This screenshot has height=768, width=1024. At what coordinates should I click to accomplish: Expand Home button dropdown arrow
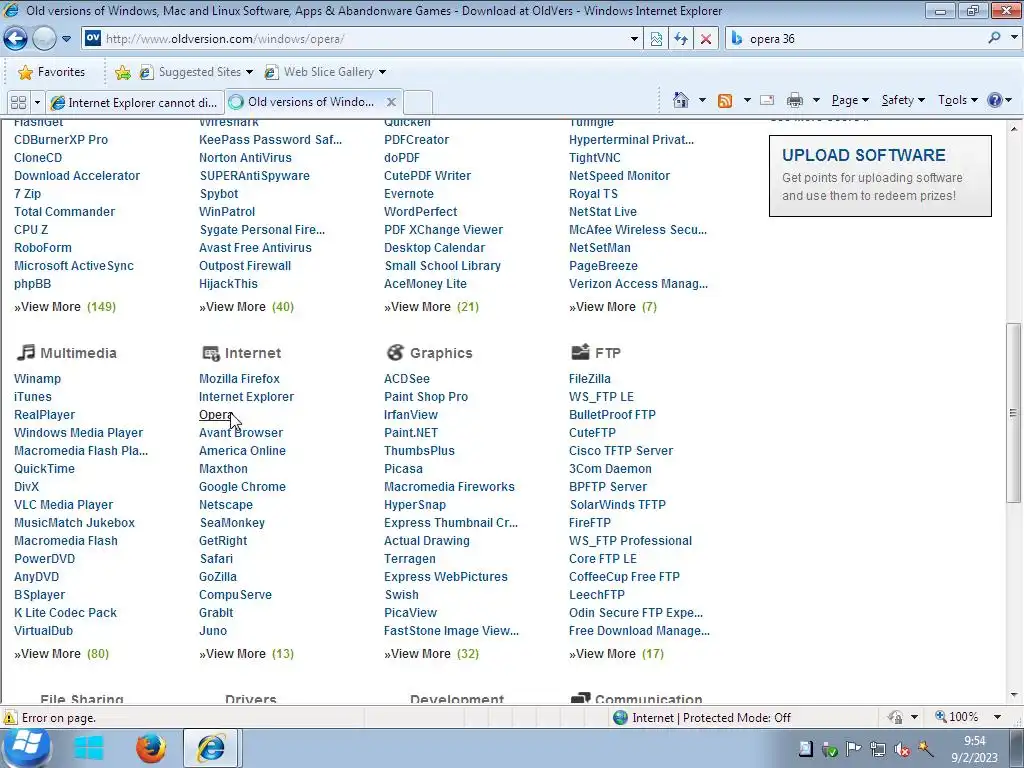pyautogui.click(x=702, y=100)
